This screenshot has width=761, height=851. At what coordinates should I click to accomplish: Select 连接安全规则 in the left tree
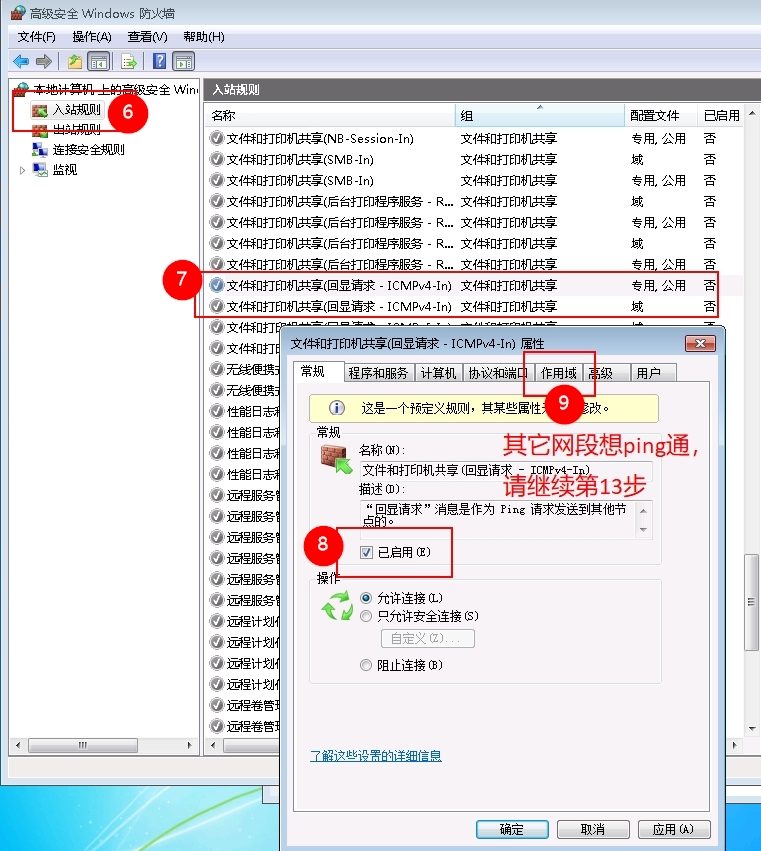pyautogui.click(x=88, y=150)
